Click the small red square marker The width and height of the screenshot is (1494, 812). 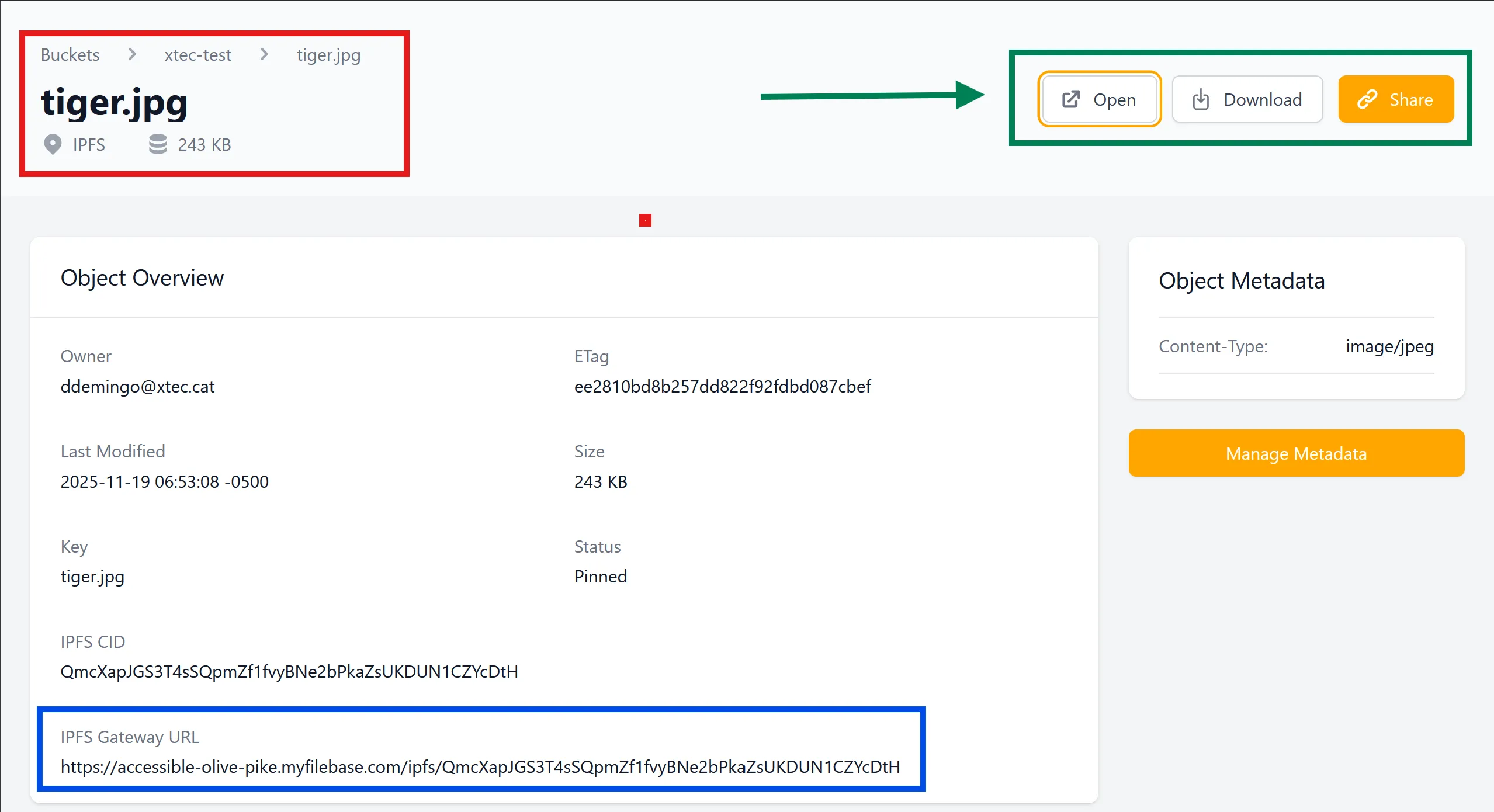(645, 220)
